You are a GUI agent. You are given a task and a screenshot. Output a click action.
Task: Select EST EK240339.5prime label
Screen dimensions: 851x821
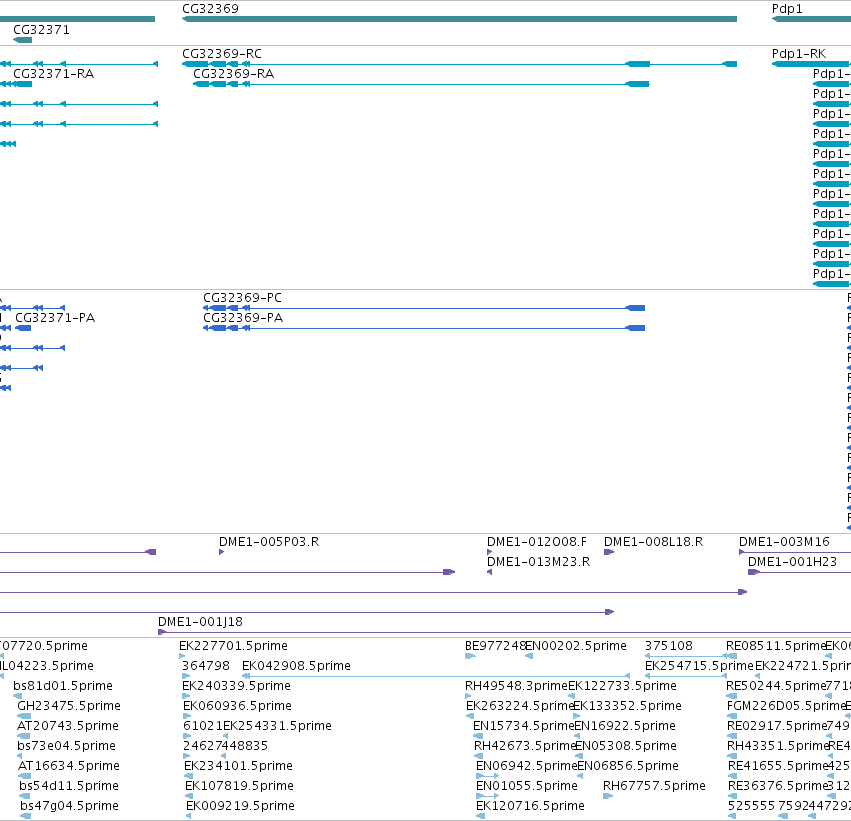tap(237, 686)
